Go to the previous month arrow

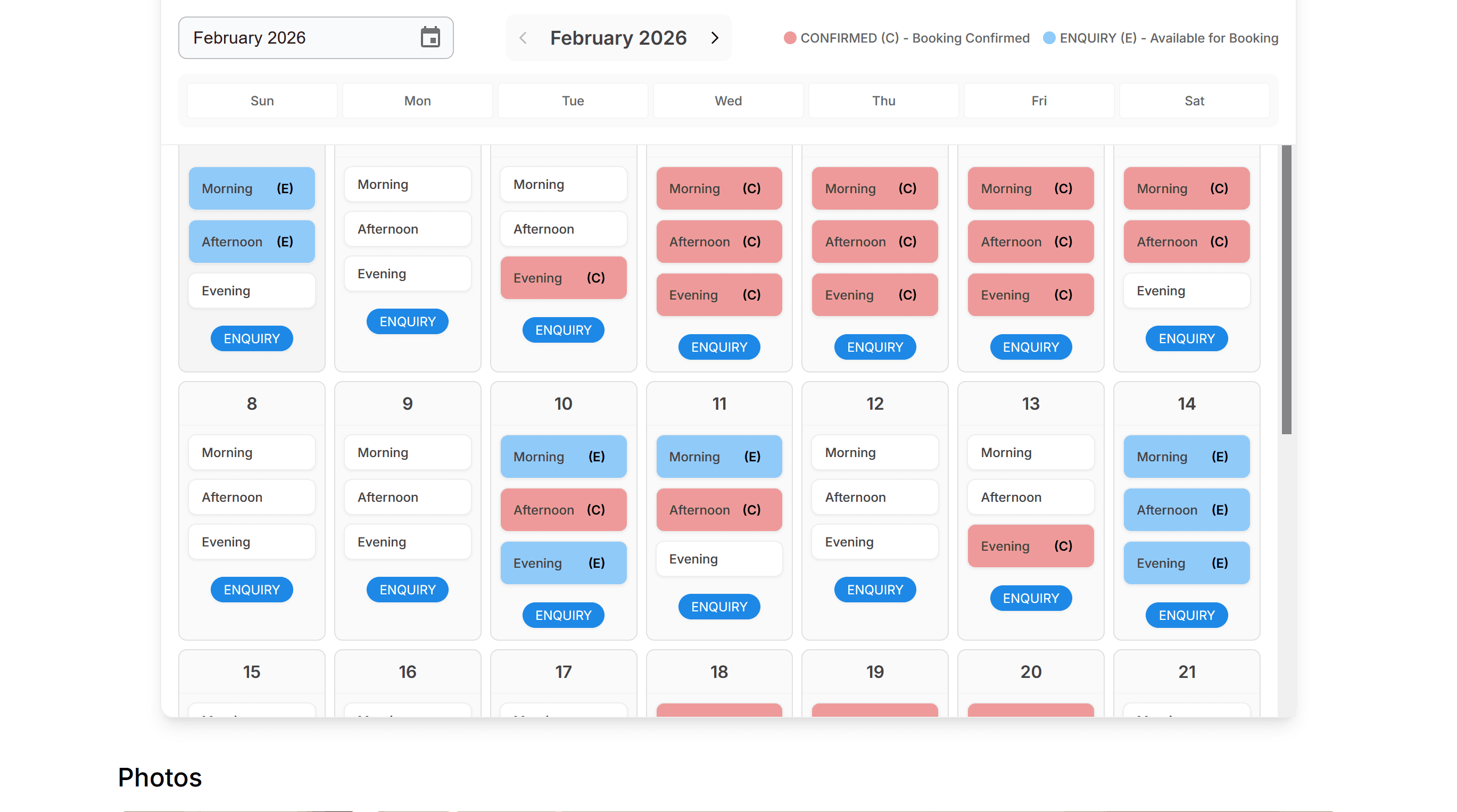pos(523,37)
